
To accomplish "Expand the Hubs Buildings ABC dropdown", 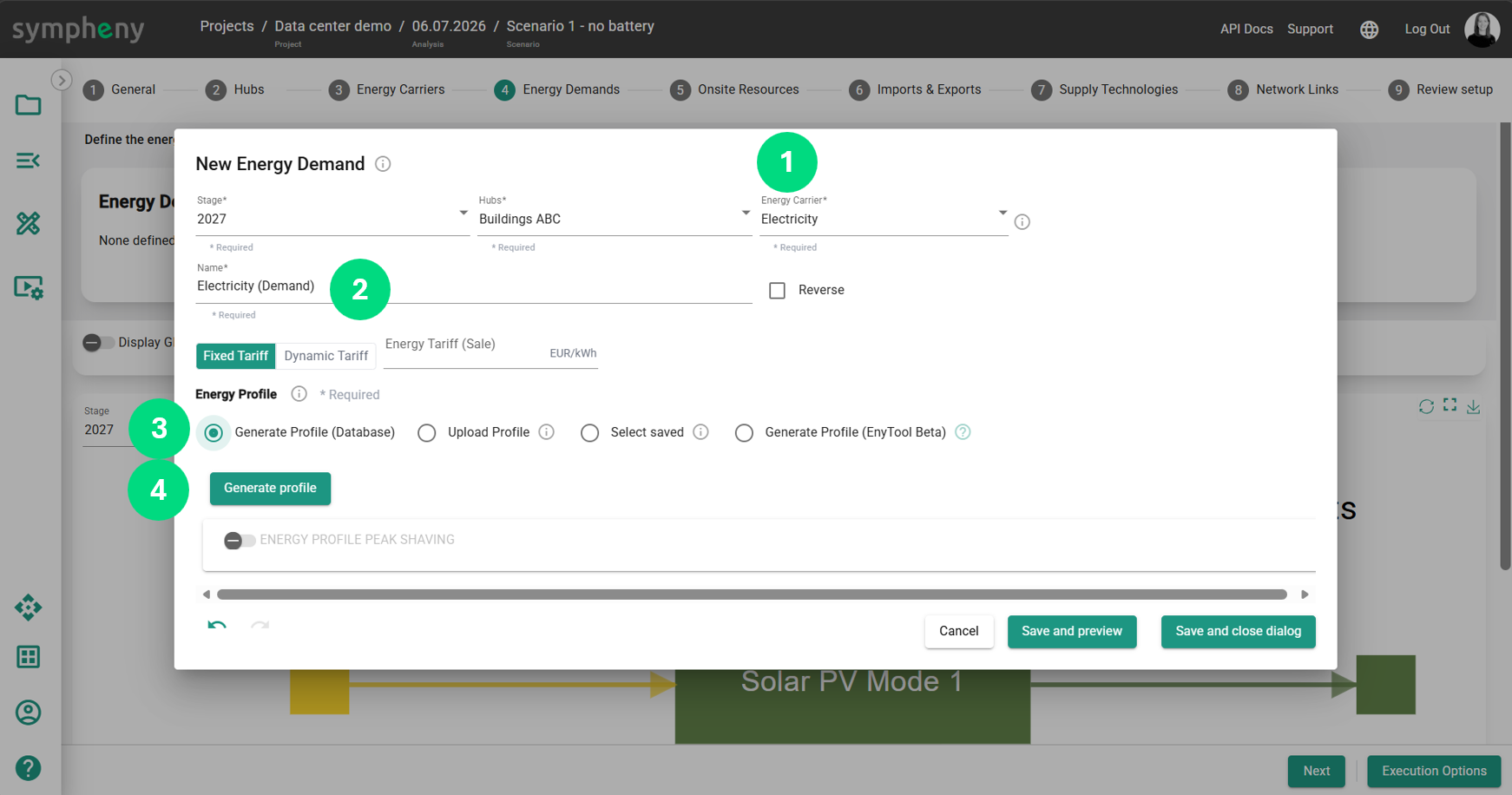I will [615, 219].
